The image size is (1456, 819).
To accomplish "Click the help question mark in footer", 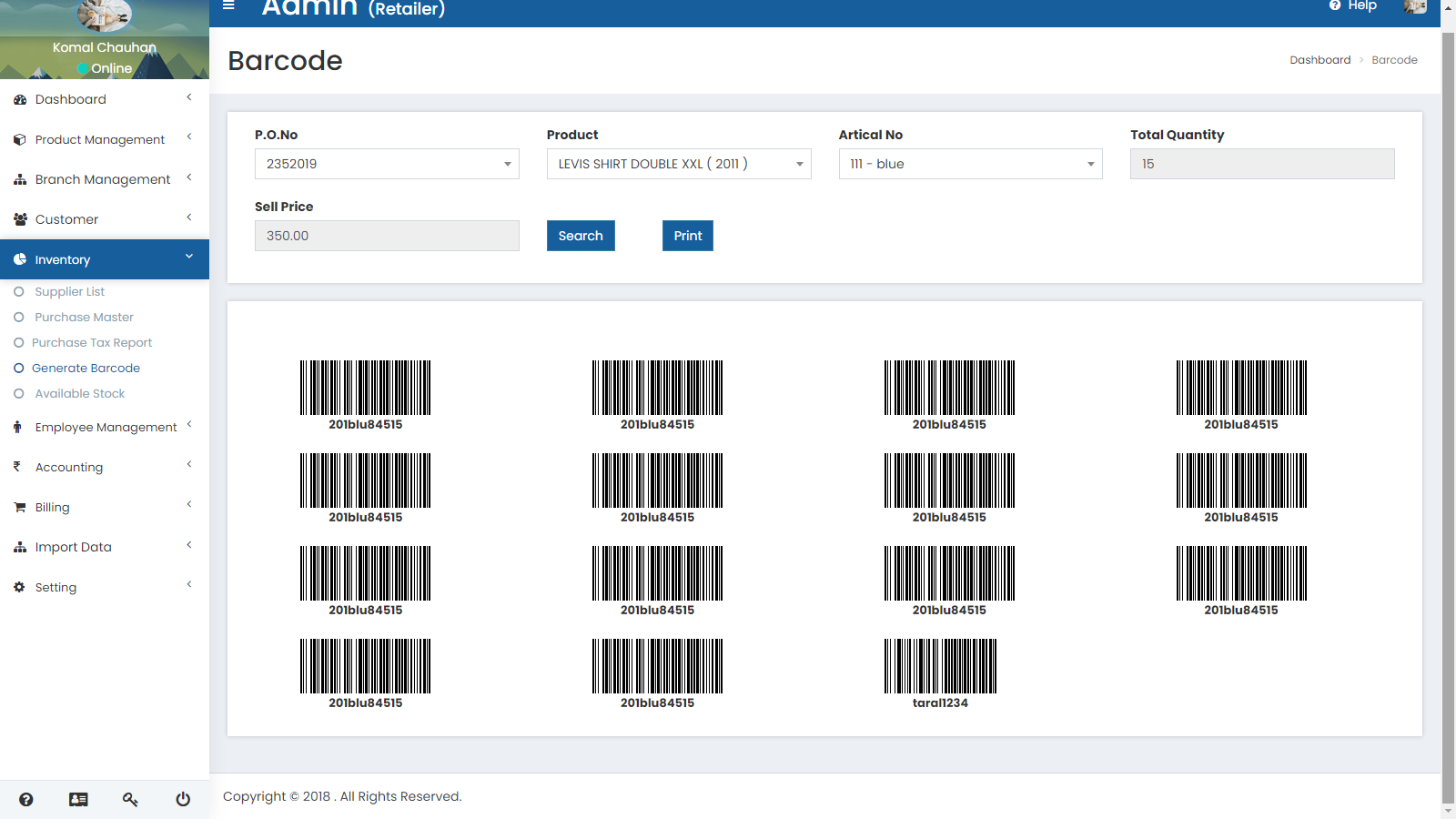I will pyautogui.click(x=26, y=799).
